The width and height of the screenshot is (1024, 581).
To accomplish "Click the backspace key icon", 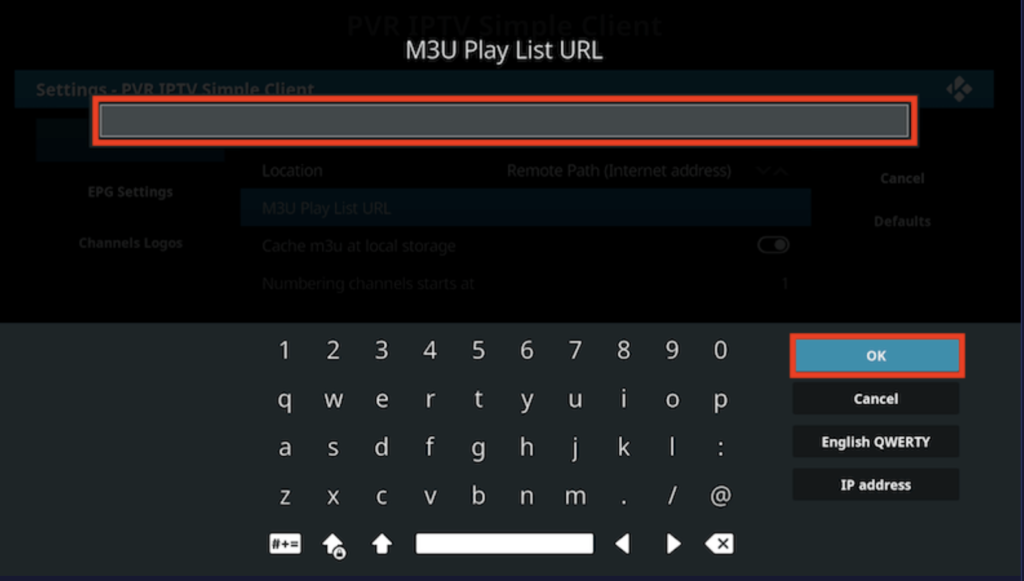I will point(720,544).
